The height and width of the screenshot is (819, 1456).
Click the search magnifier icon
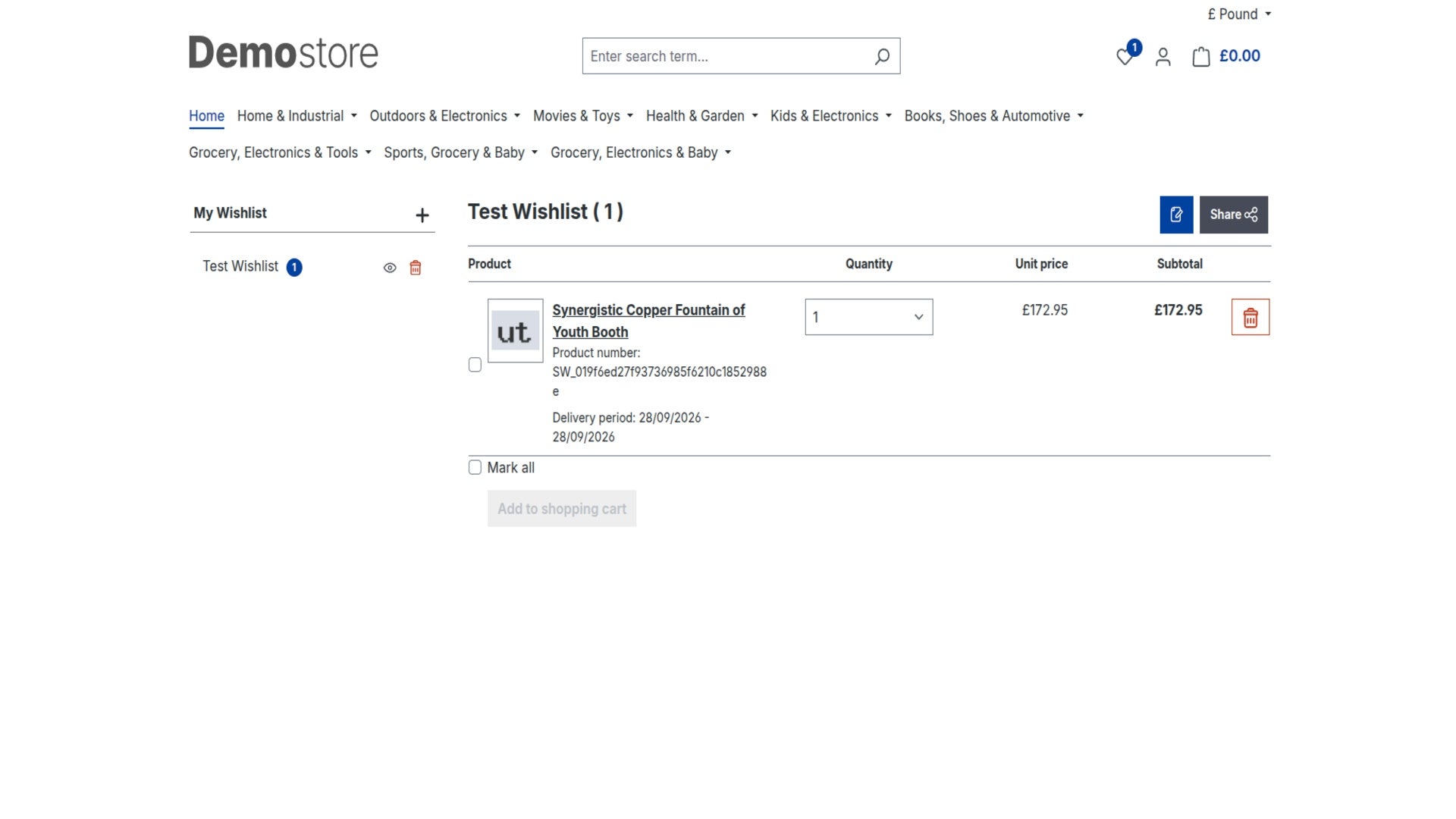(x=882, y=56)
